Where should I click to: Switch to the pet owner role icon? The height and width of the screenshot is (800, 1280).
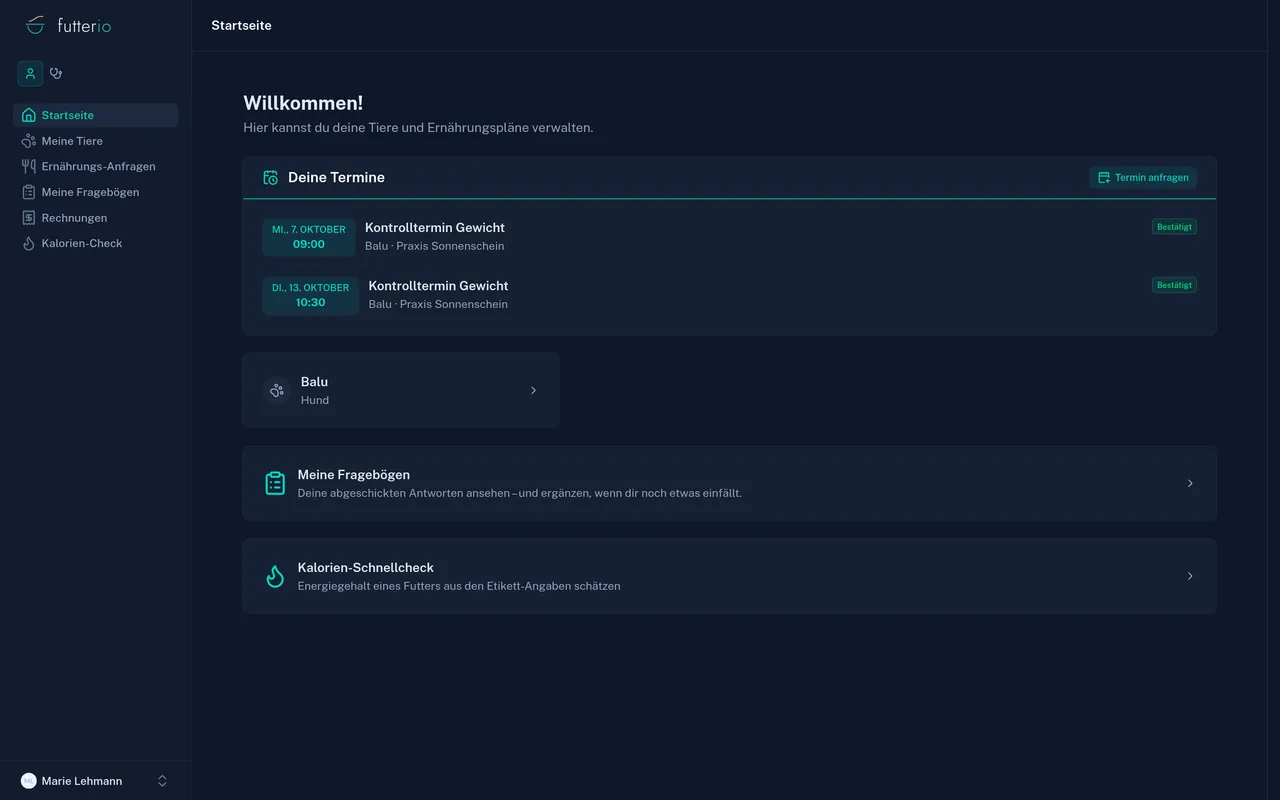click(30, 73)
